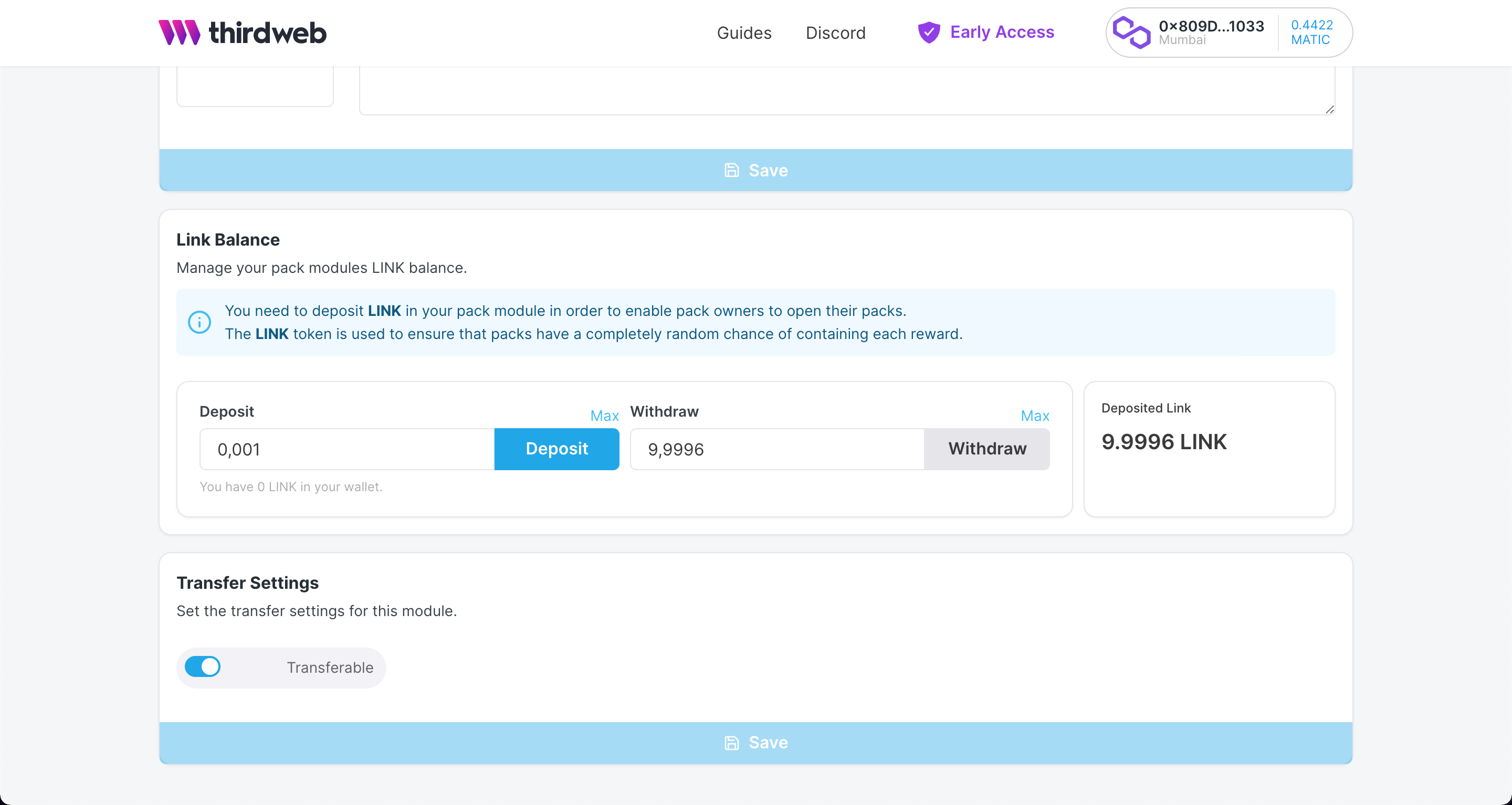Viewport: 1512px width, 805px height.
Task: Click the upper Save button
Action: [x=755, y=170]
